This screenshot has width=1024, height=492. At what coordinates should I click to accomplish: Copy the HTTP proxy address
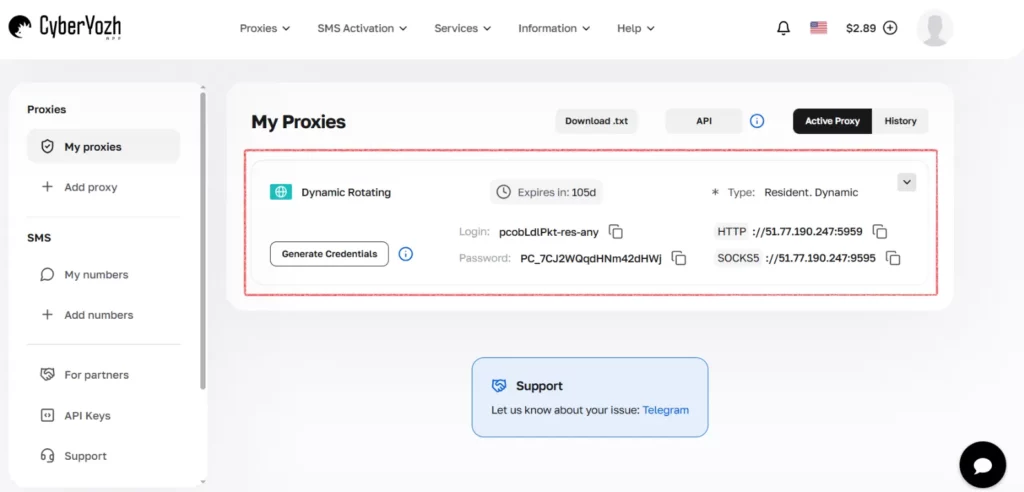coord(880,232)
